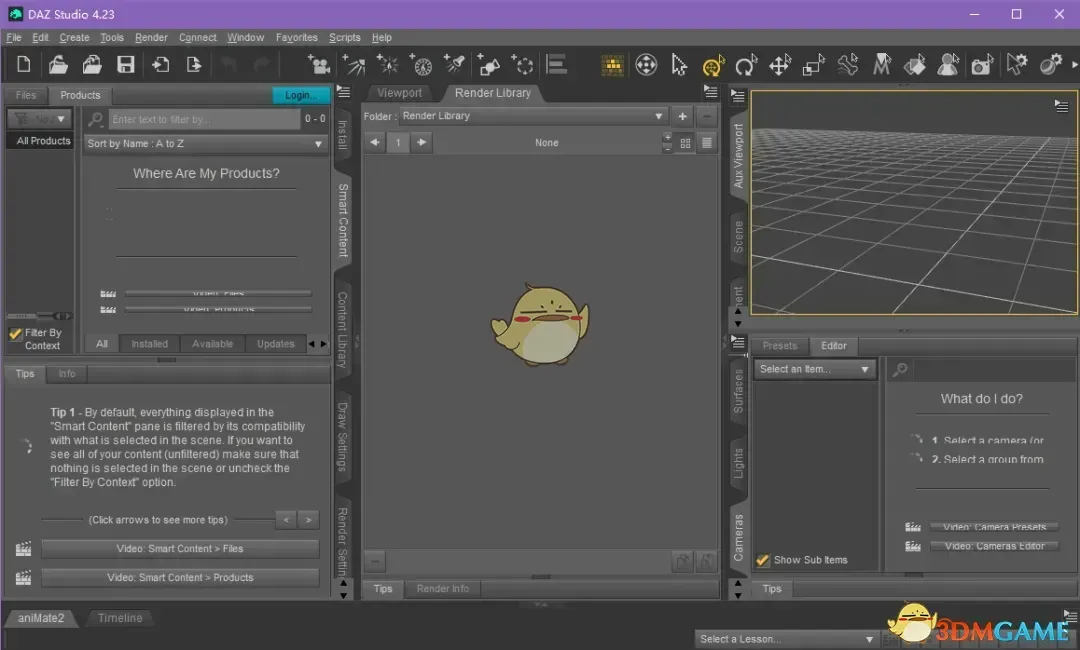
Task: Show the next tip with the right arrow
Action: pyautogui.click(x=309, y=519)
